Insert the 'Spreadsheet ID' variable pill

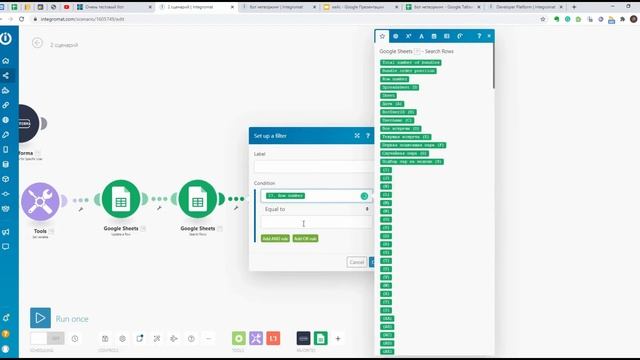click(x=399, y=87)
